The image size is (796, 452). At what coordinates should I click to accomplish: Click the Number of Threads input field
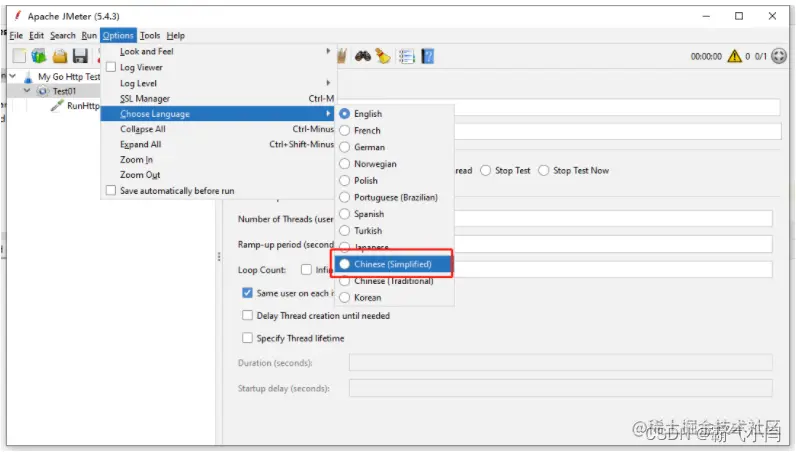coord(613,219)
